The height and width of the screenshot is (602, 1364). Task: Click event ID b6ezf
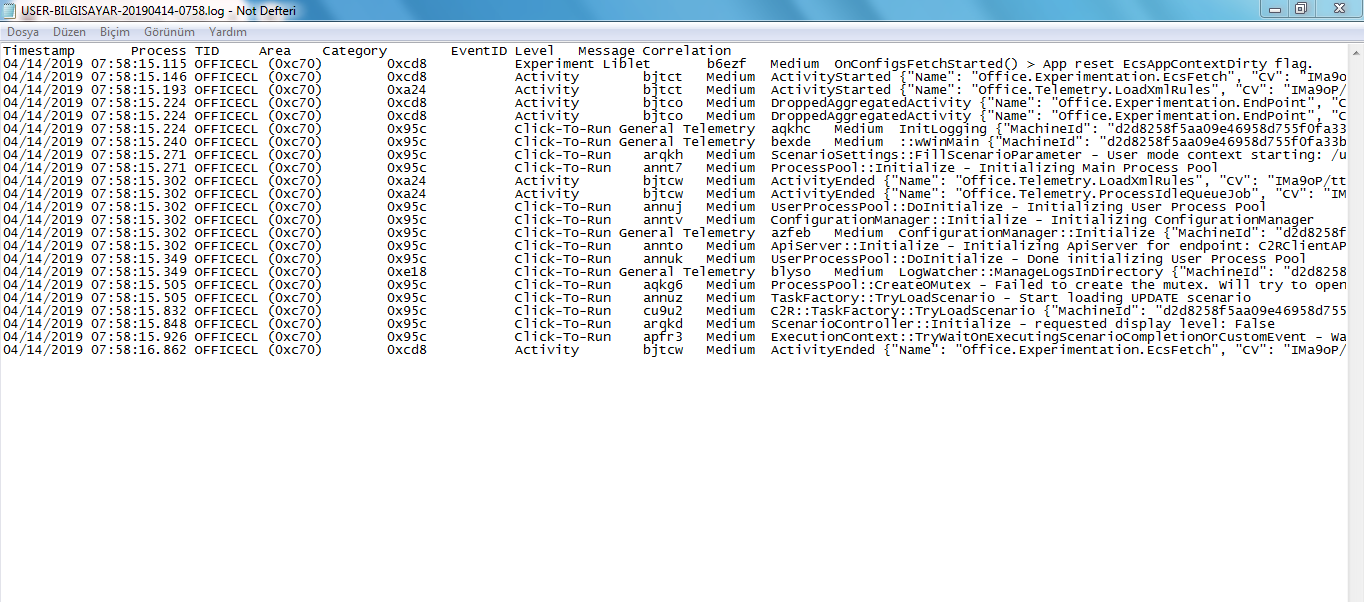(x=727, y=64)
